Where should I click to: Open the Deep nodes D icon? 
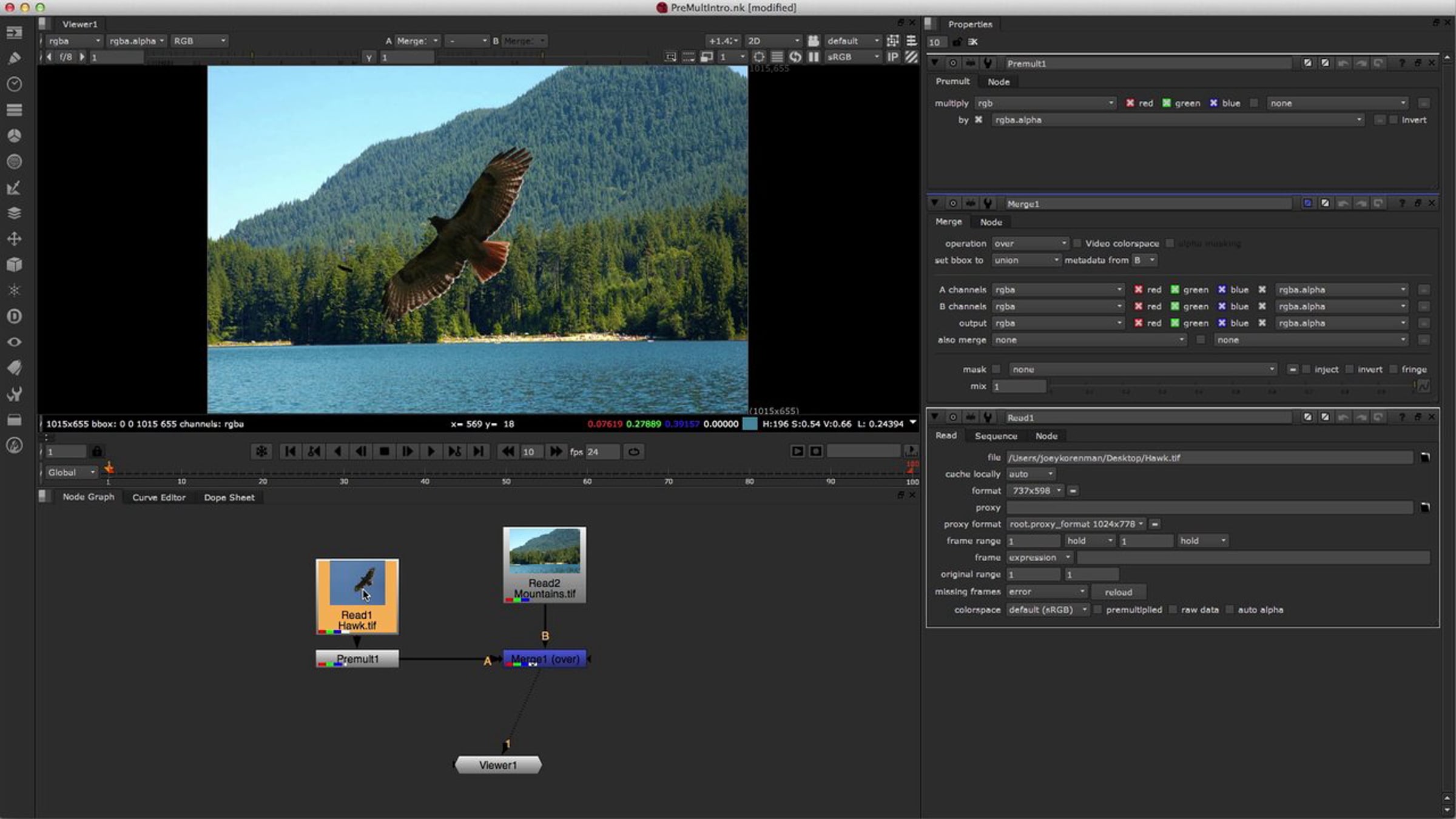click(14, 316)
